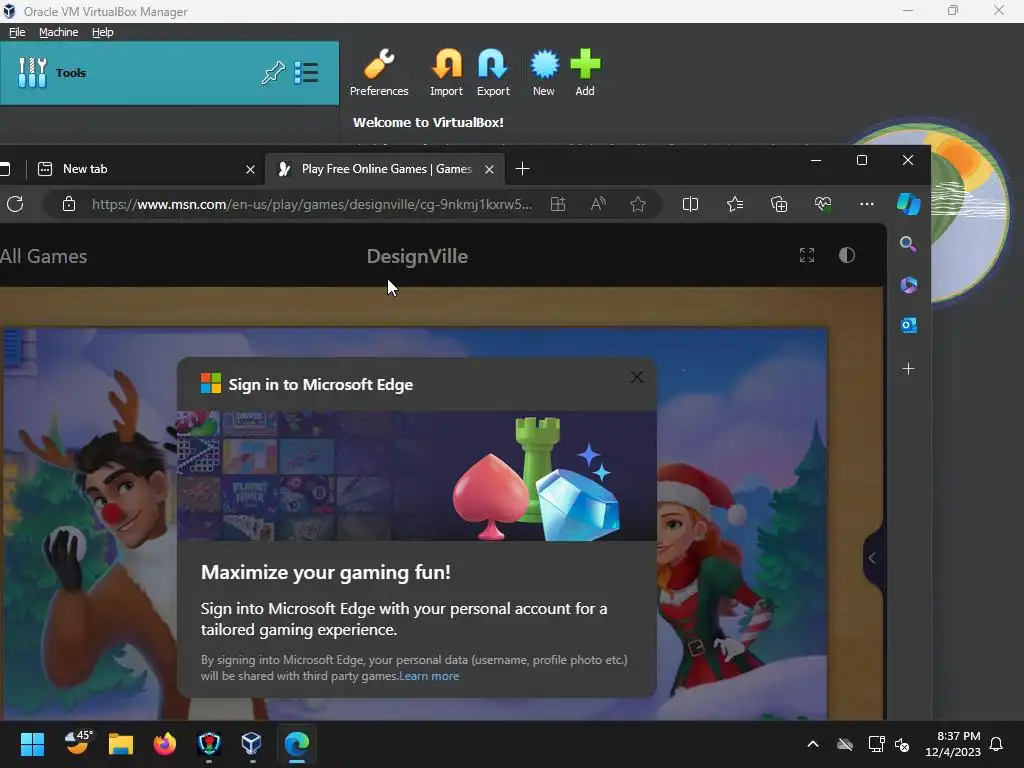Create a New virtual machine
Image resolution: width=1024 pixels, height=768 pixels.
[x=543, y=73]
